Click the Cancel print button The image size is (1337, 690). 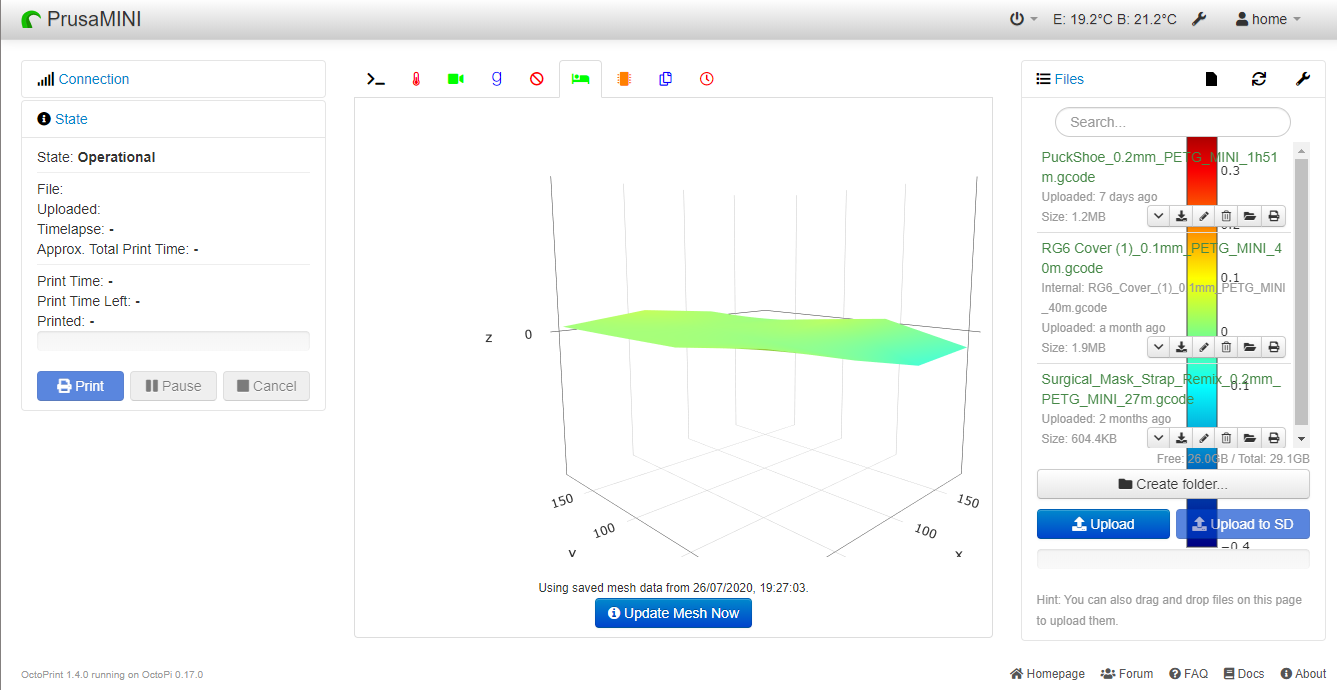coord(266,386)
